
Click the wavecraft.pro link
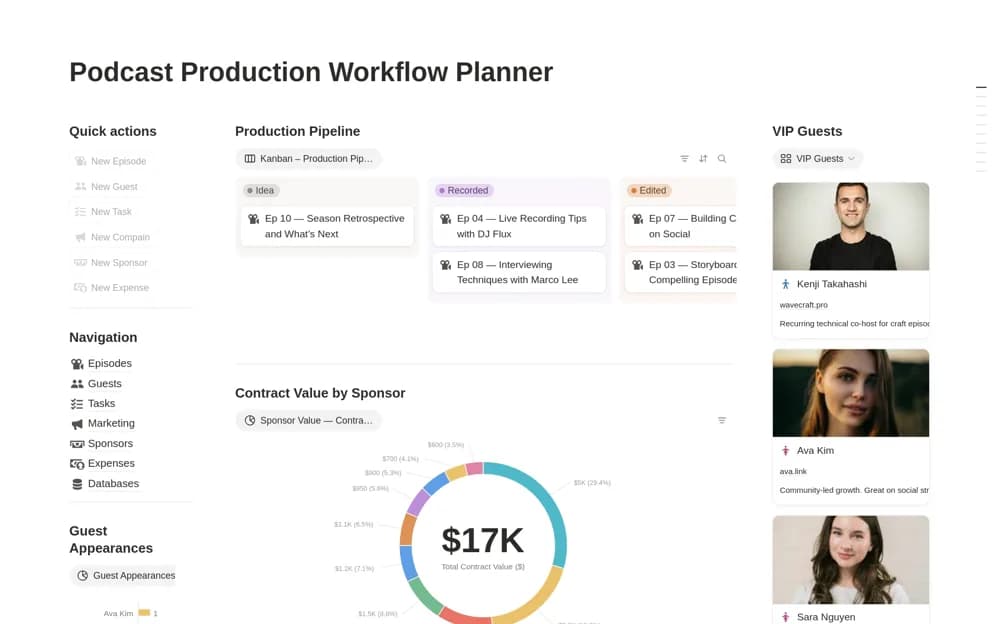(x=804, y=305)
